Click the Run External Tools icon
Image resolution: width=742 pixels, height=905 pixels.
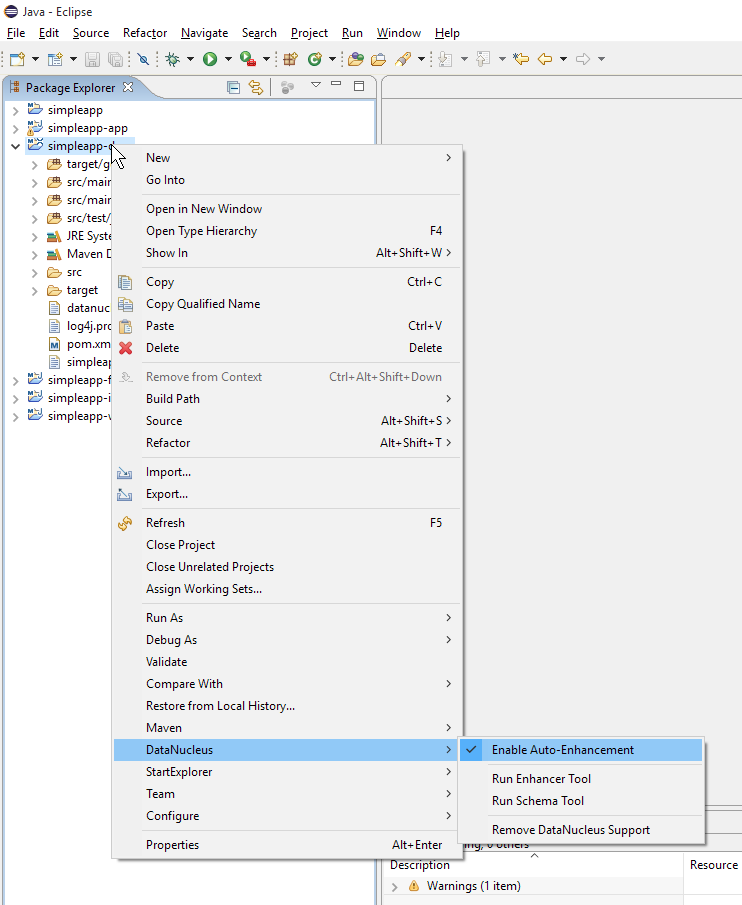[x=248, y=59]
